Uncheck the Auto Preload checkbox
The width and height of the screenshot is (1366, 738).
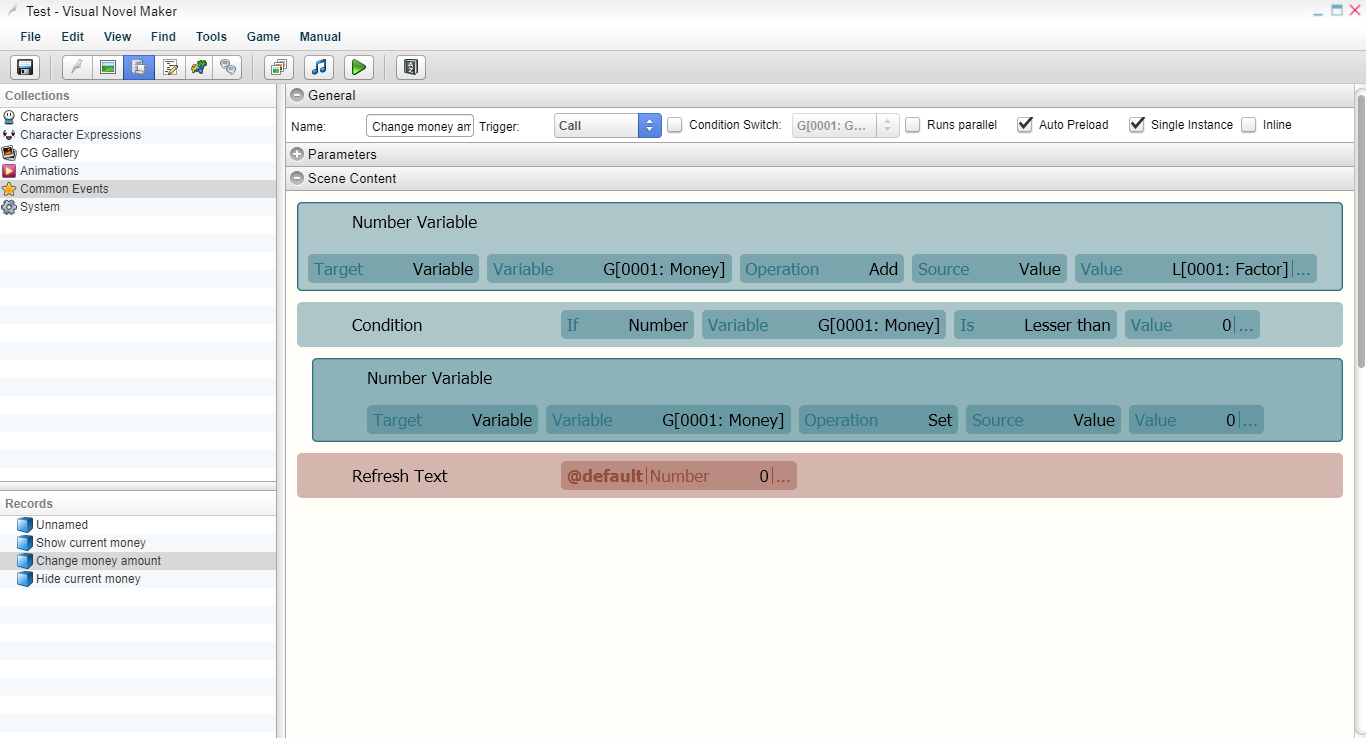pos(1025,125)
